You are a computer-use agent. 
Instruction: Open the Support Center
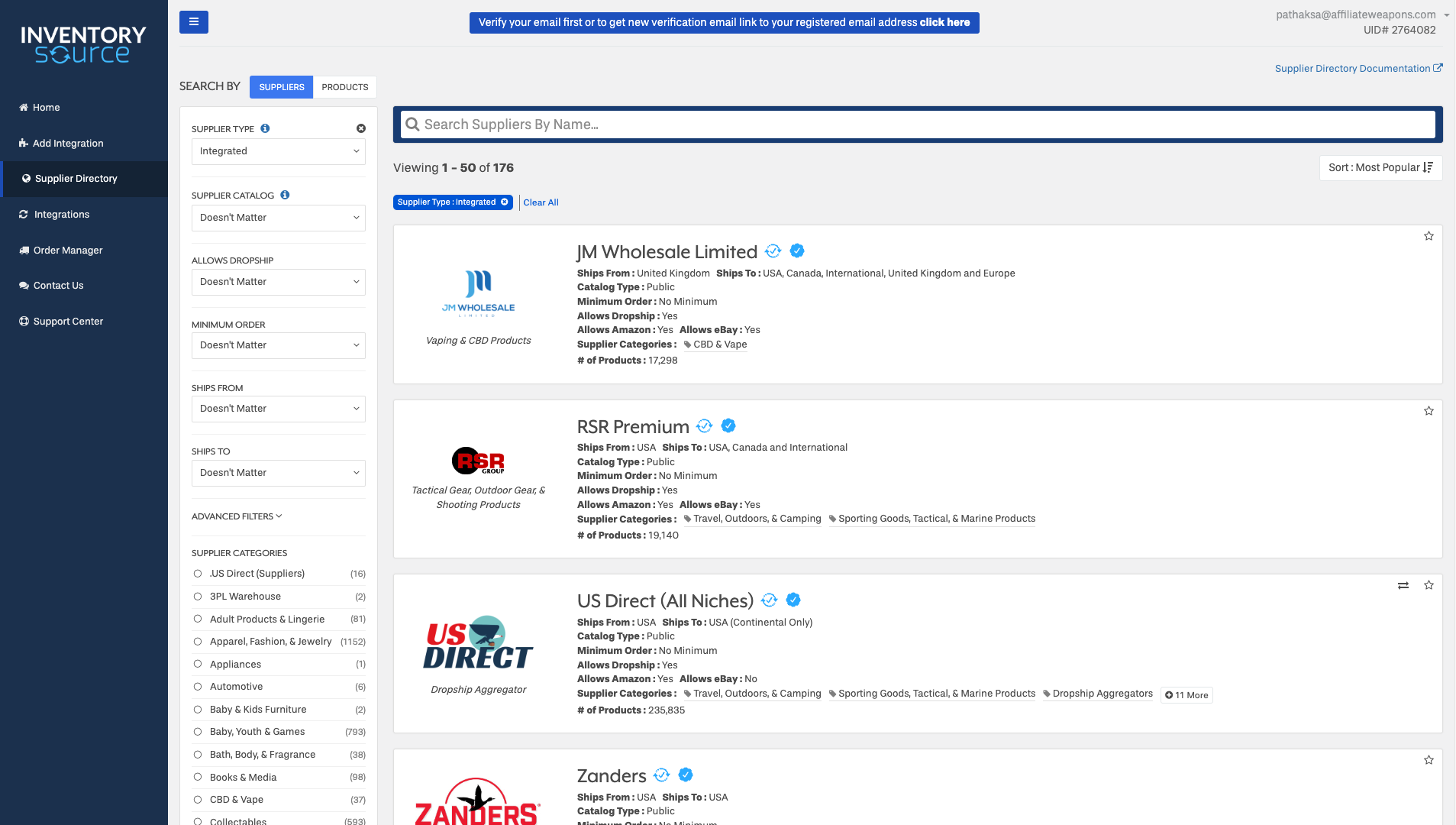67,321
